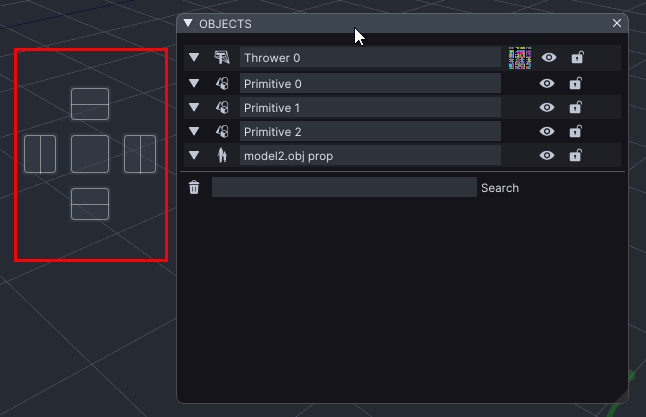646x417 pixels.
Task: Toggle the lock on Thrower 0
Action: (x=577, y=58)
